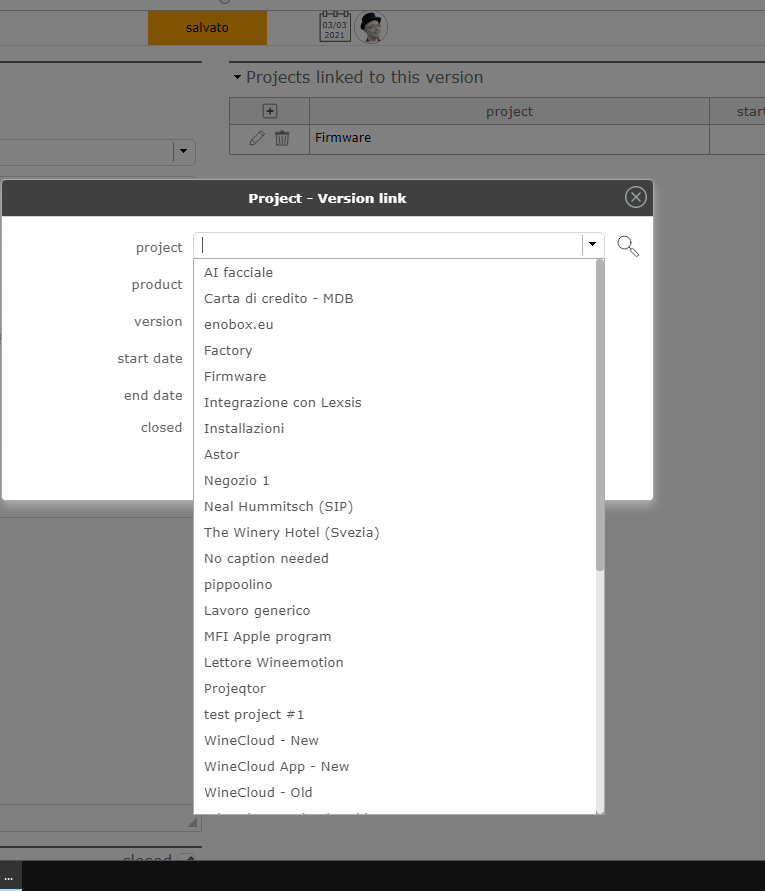The width and height of the screenshot is (765, 891).
Task: Add a new linked project with plus icon
Action: coord(270,111)
